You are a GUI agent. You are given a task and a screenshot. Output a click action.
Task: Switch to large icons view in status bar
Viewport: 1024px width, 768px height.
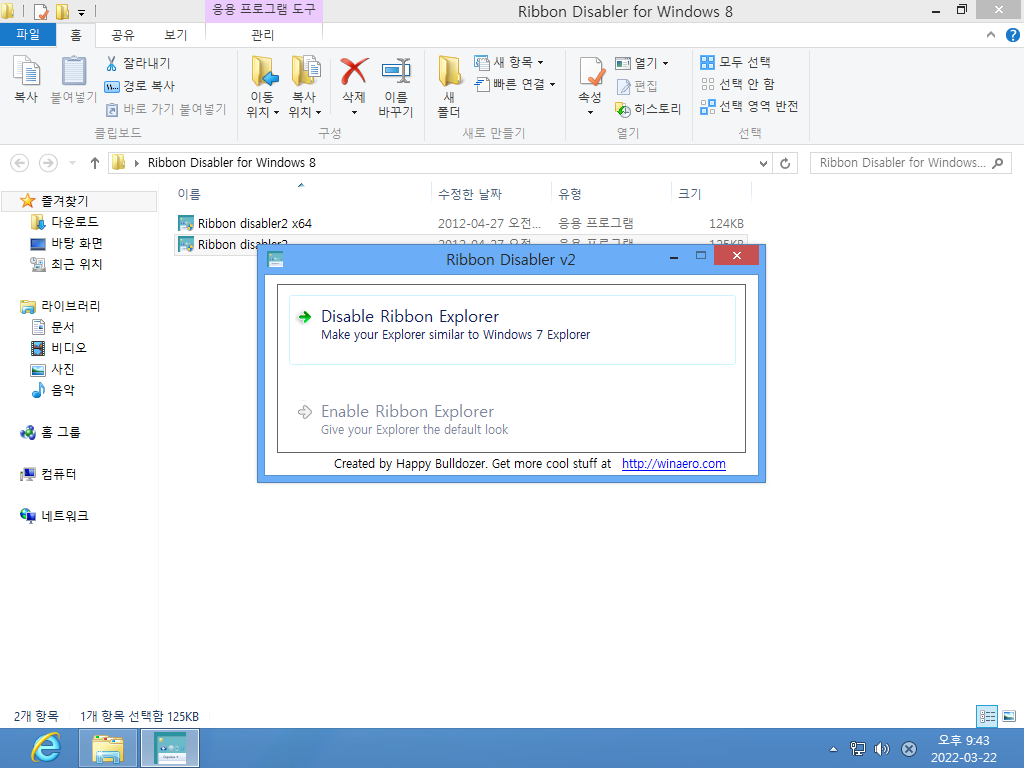1008,716
